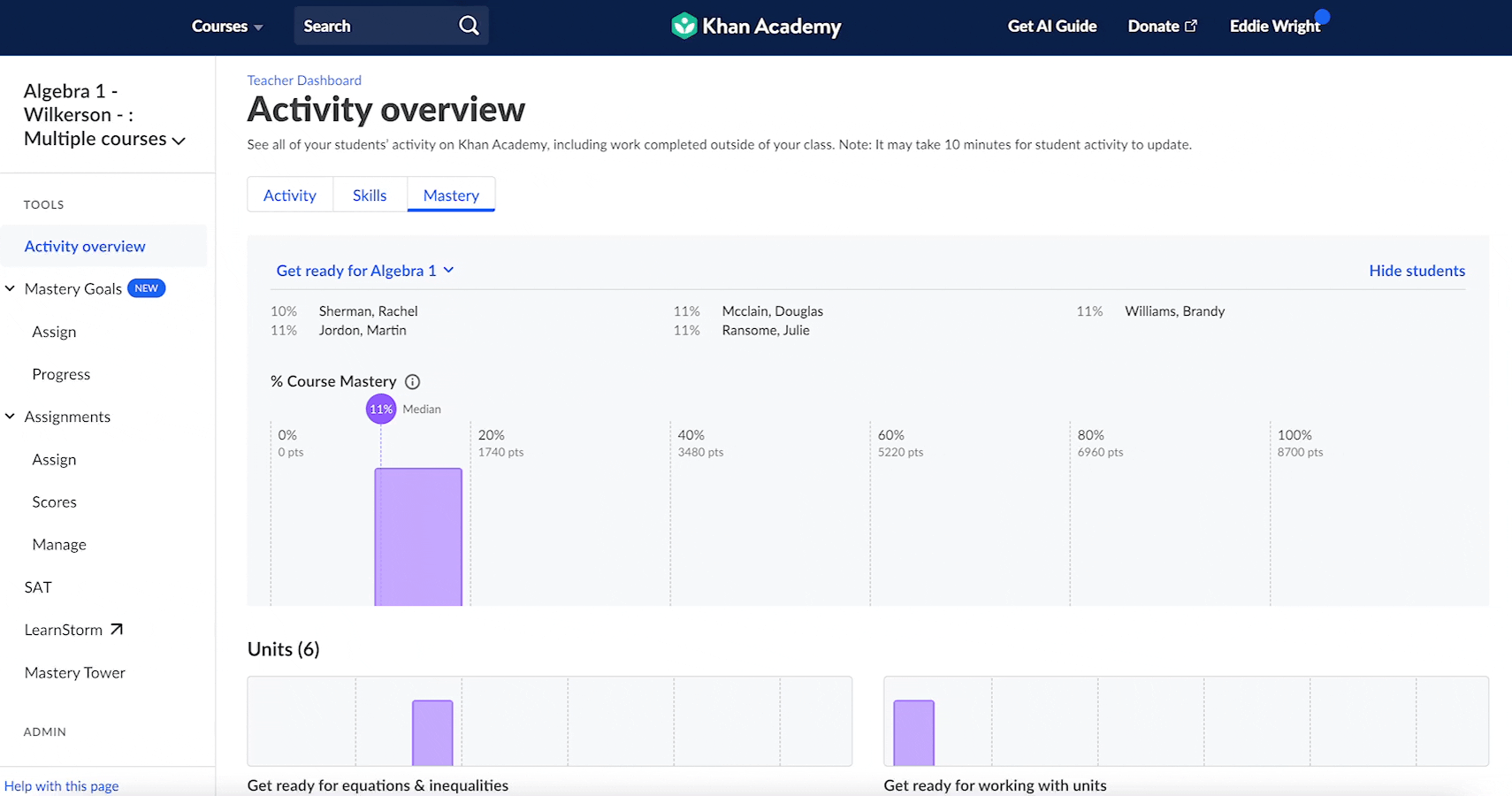The image size is (1512, 796).
Task: Click the Donate link
Action: [1162, 27]
